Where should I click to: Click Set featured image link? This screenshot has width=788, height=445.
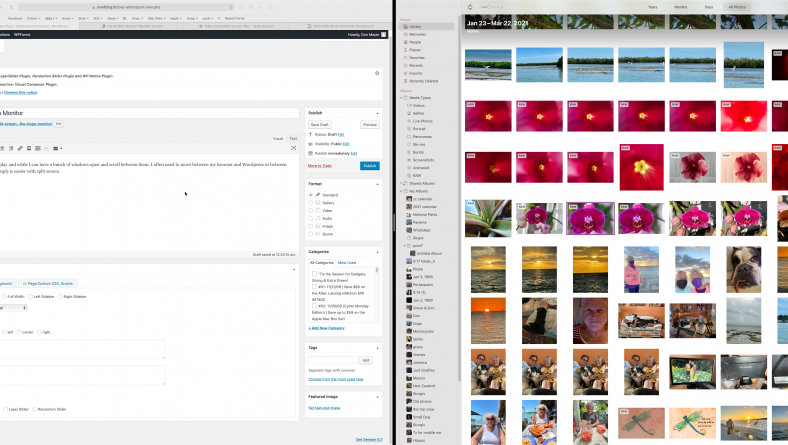[324, 408]
